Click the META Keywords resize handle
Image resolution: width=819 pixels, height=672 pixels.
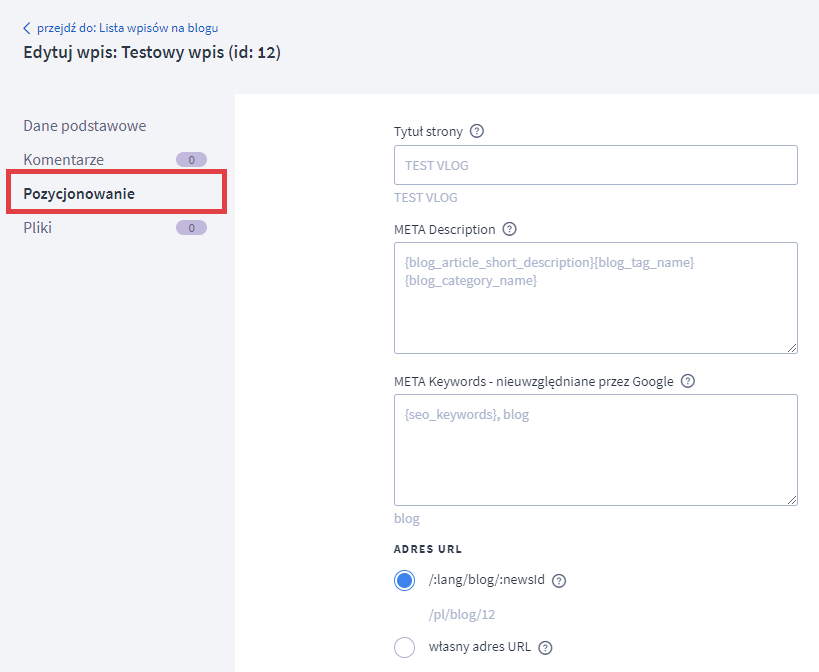pos(792,500)
